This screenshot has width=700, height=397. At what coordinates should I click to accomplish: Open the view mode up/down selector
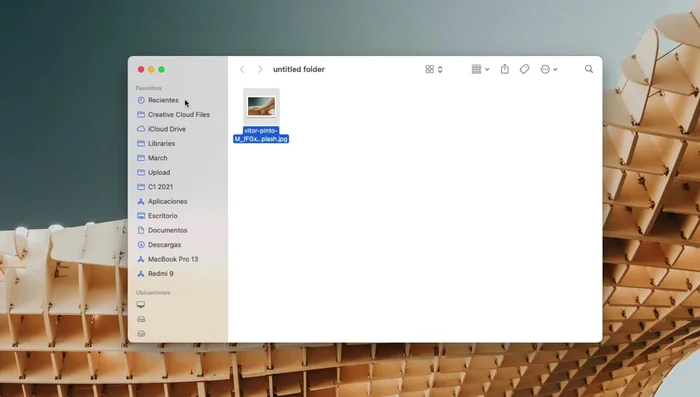coord(440,69)
